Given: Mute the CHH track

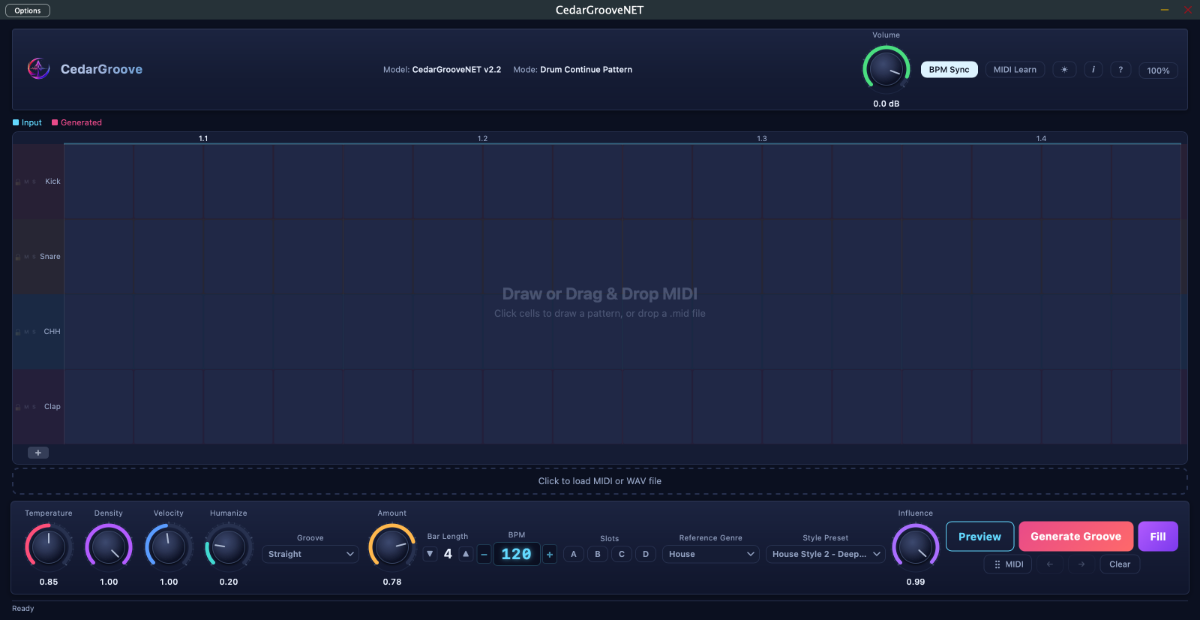Looking at the screenshot, I should coord(26,332).
